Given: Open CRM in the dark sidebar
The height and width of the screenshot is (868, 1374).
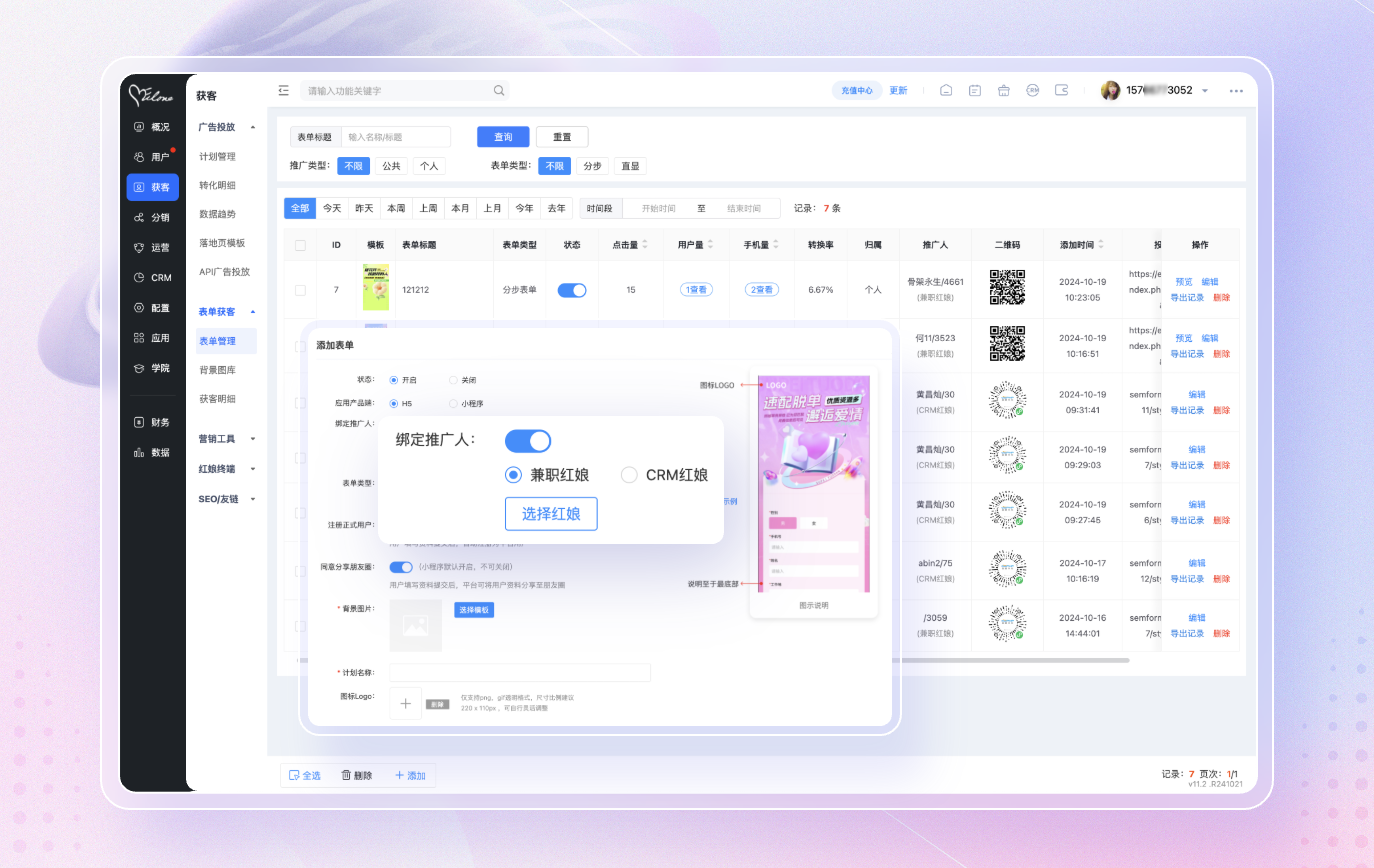Looking at the screenshot, I should pos(152,277).
